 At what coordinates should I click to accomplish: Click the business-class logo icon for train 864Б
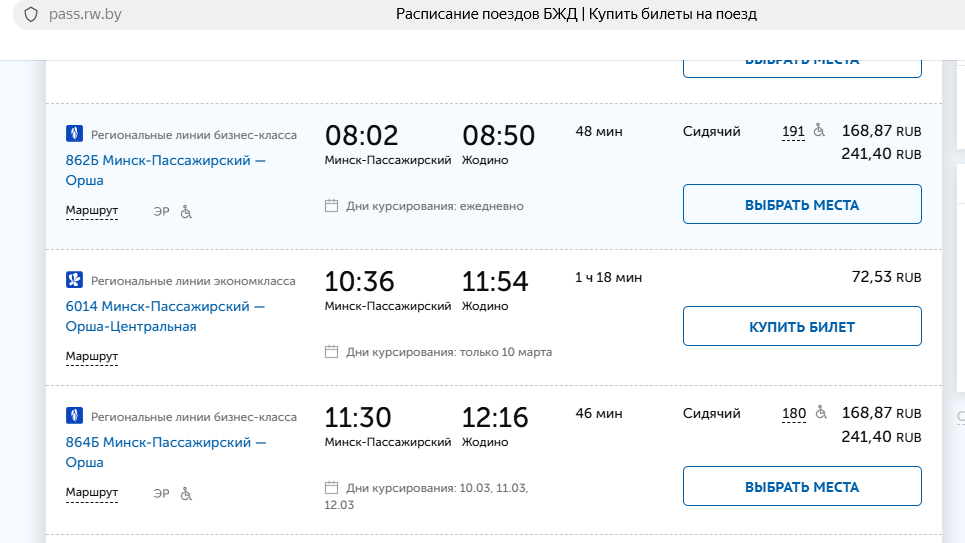tap(74, 416)
